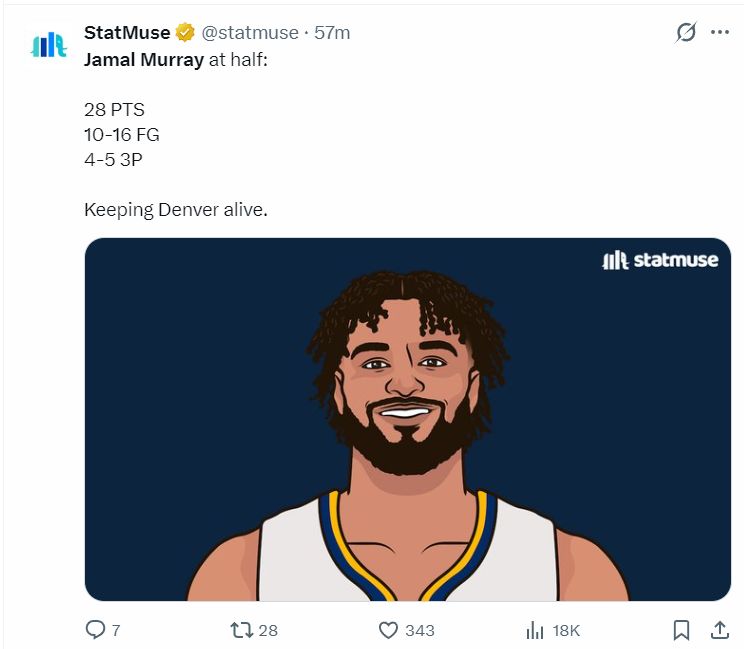
Task: Click the gold verified badge
Action: click(x=186, y=33)
